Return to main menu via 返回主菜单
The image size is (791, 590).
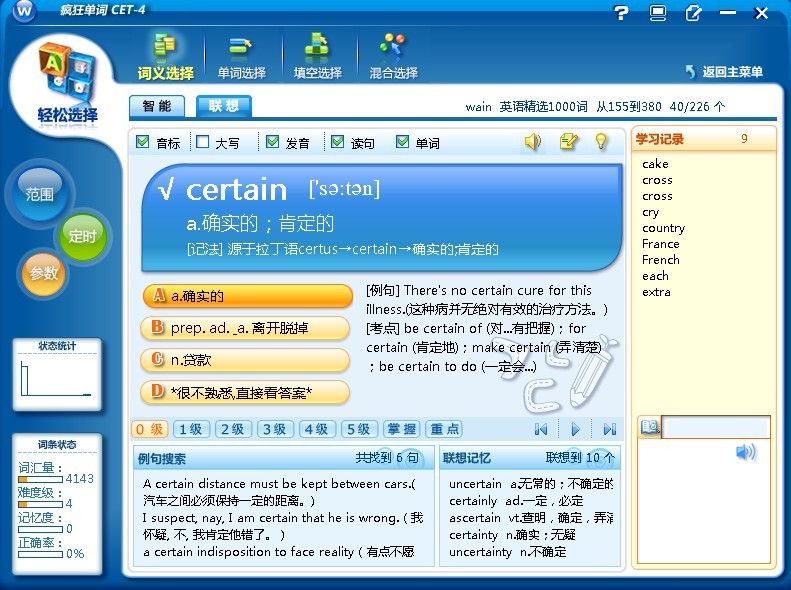724,72
